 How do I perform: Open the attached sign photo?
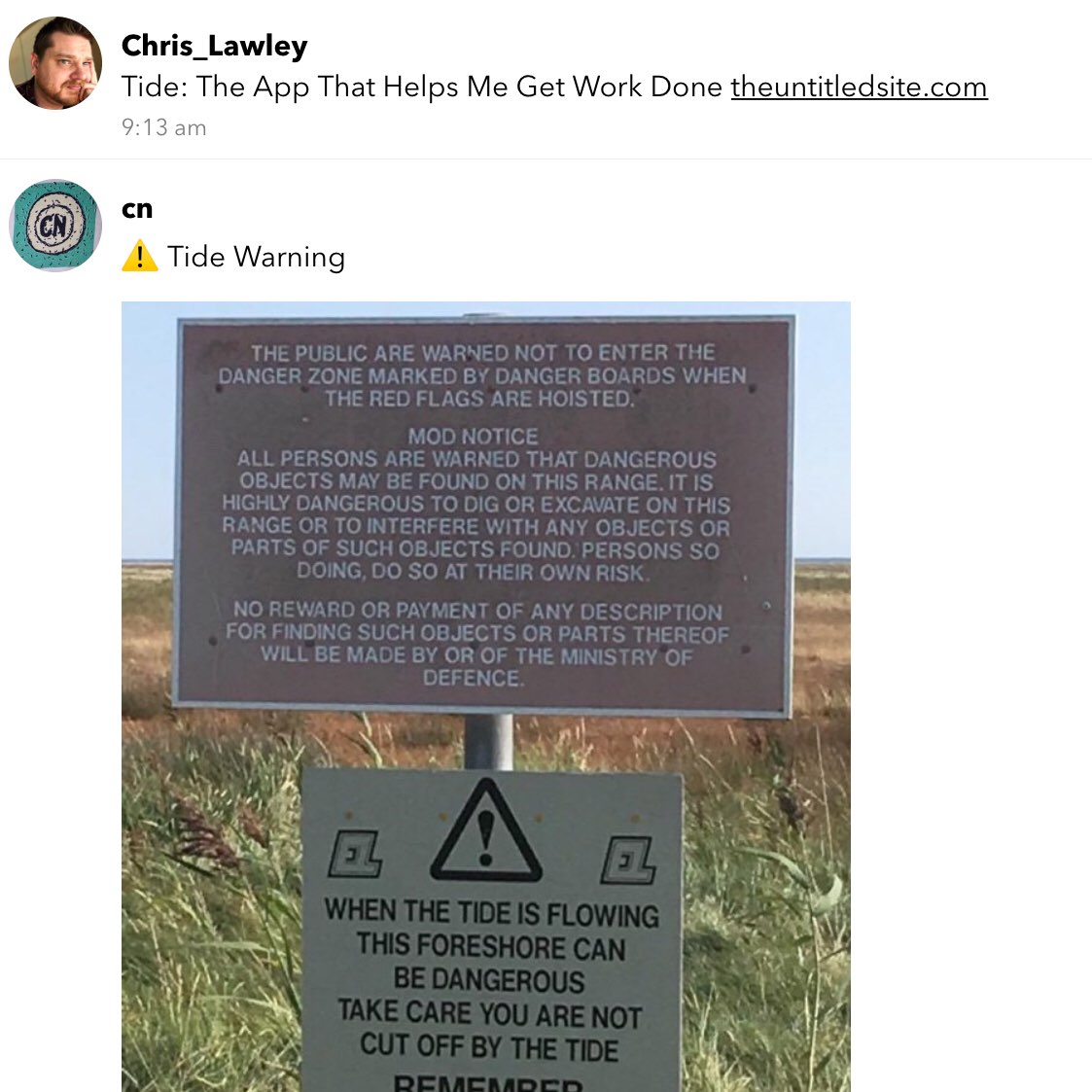coord(486,696)
